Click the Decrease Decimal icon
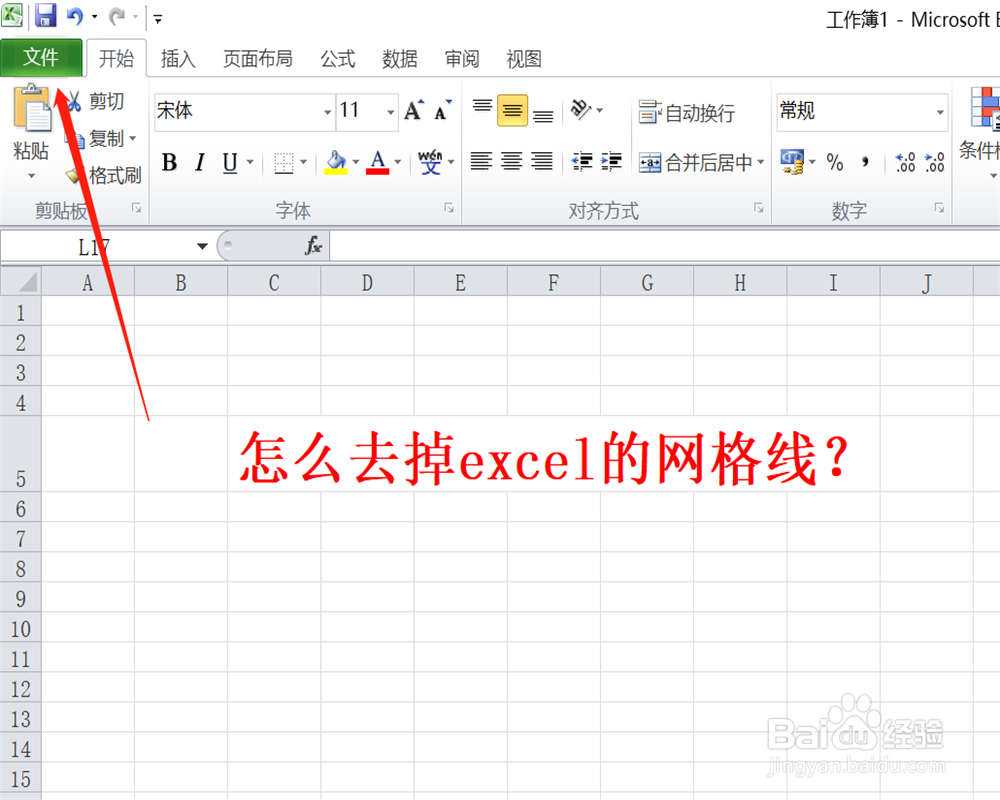Image resolution: width=1000 pixels, height=800 pixels. (934, 162)
